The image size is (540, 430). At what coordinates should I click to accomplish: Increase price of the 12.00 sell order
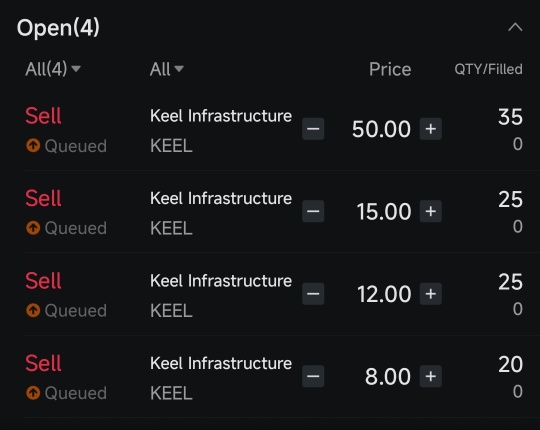pos(430,294)
